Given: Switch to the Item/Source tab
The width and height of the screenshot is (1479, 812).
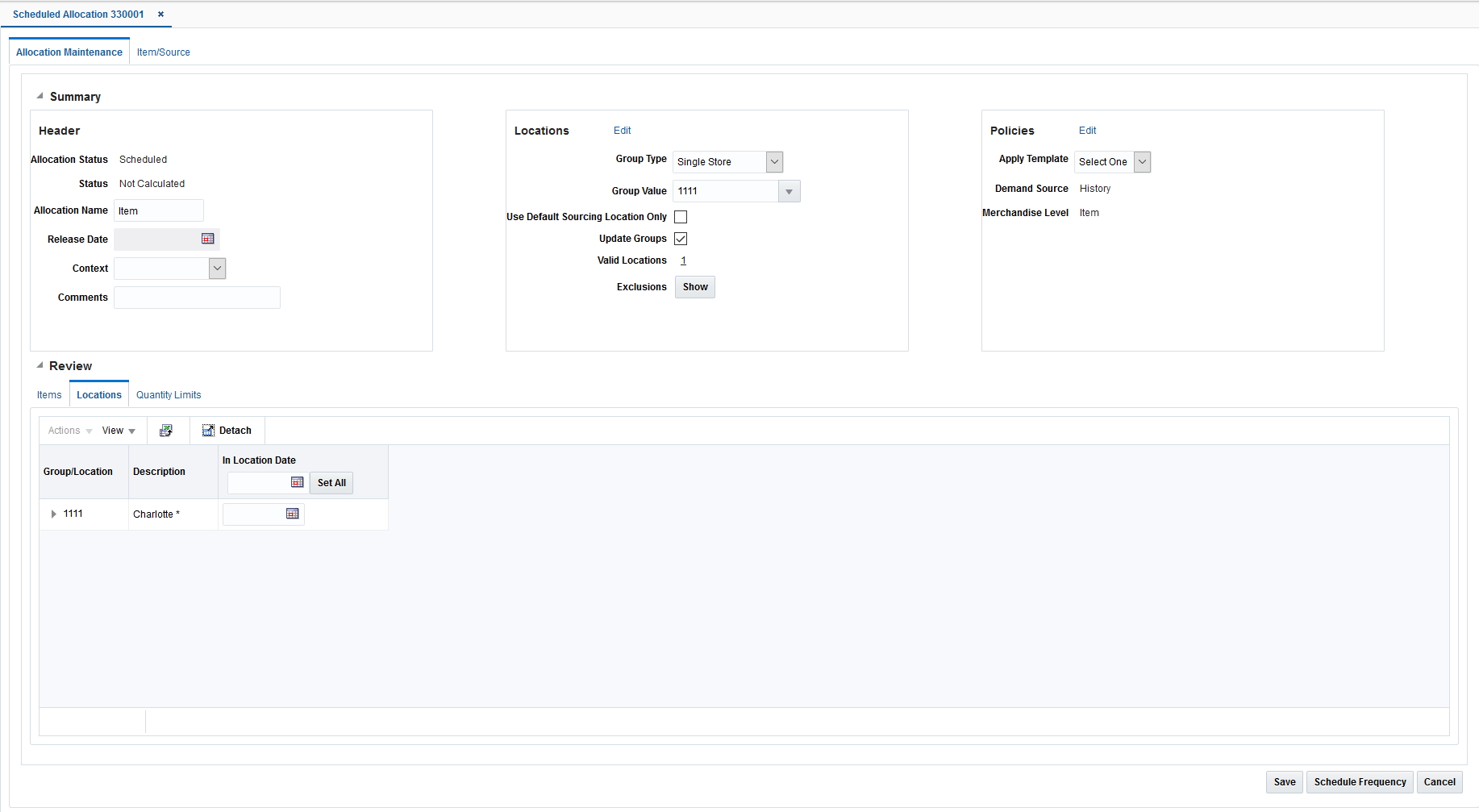Looking at the screenshot, I should 163,52.
